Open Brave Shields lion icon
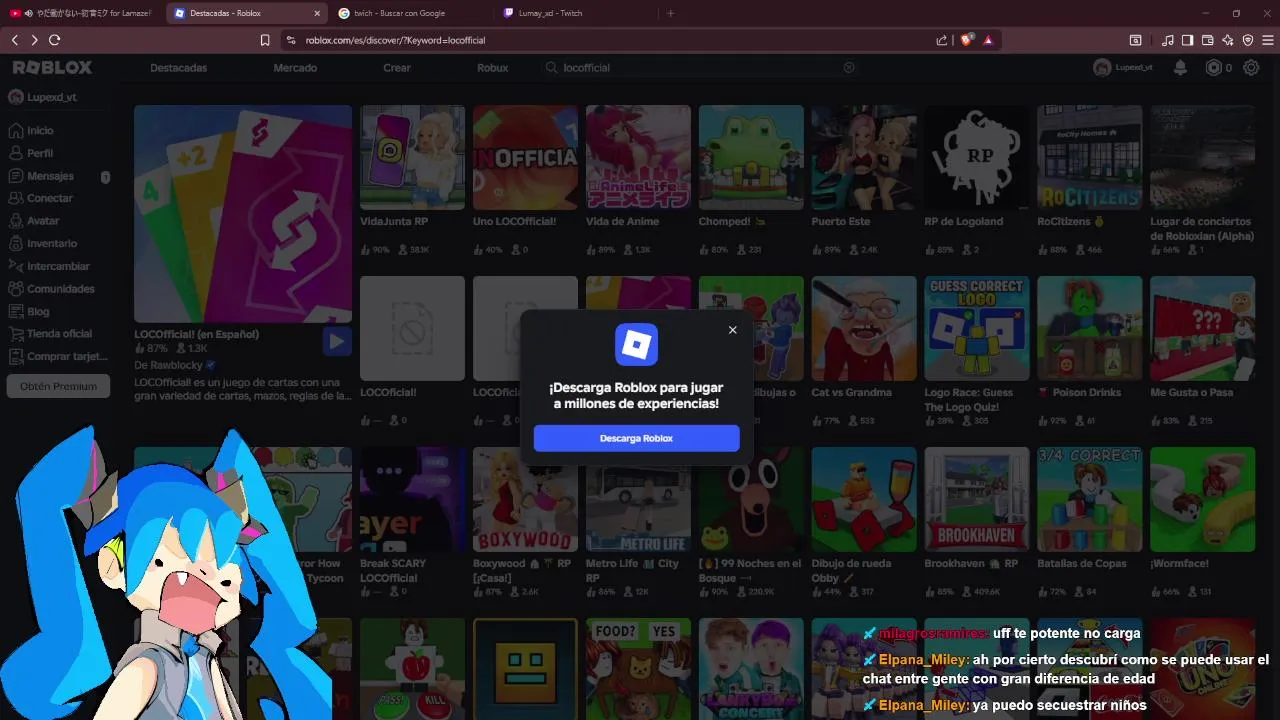 click(x=966, y=40)
